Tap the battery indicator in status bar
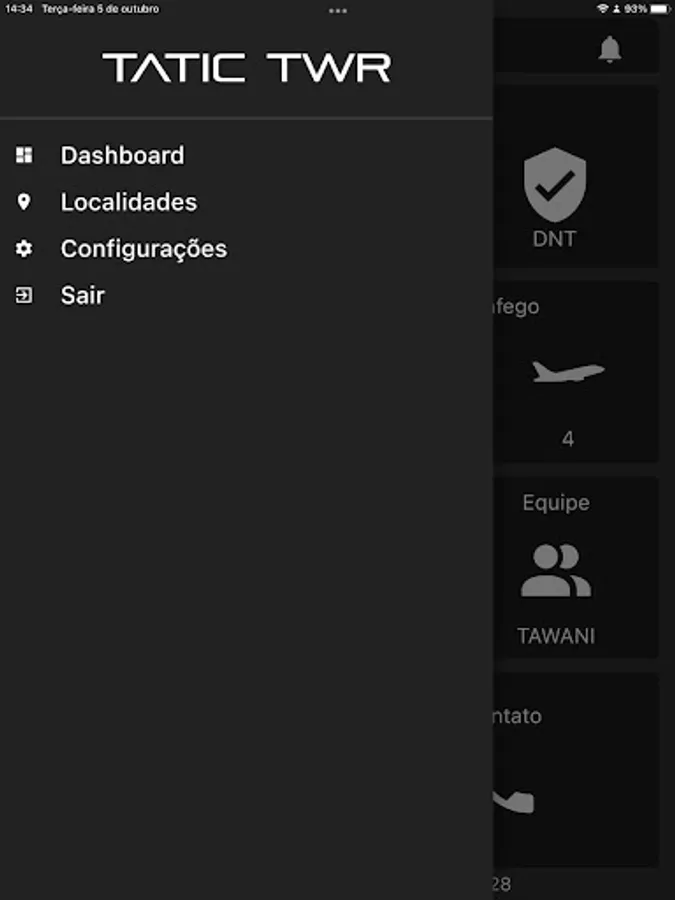 click(x=659, y=8)
